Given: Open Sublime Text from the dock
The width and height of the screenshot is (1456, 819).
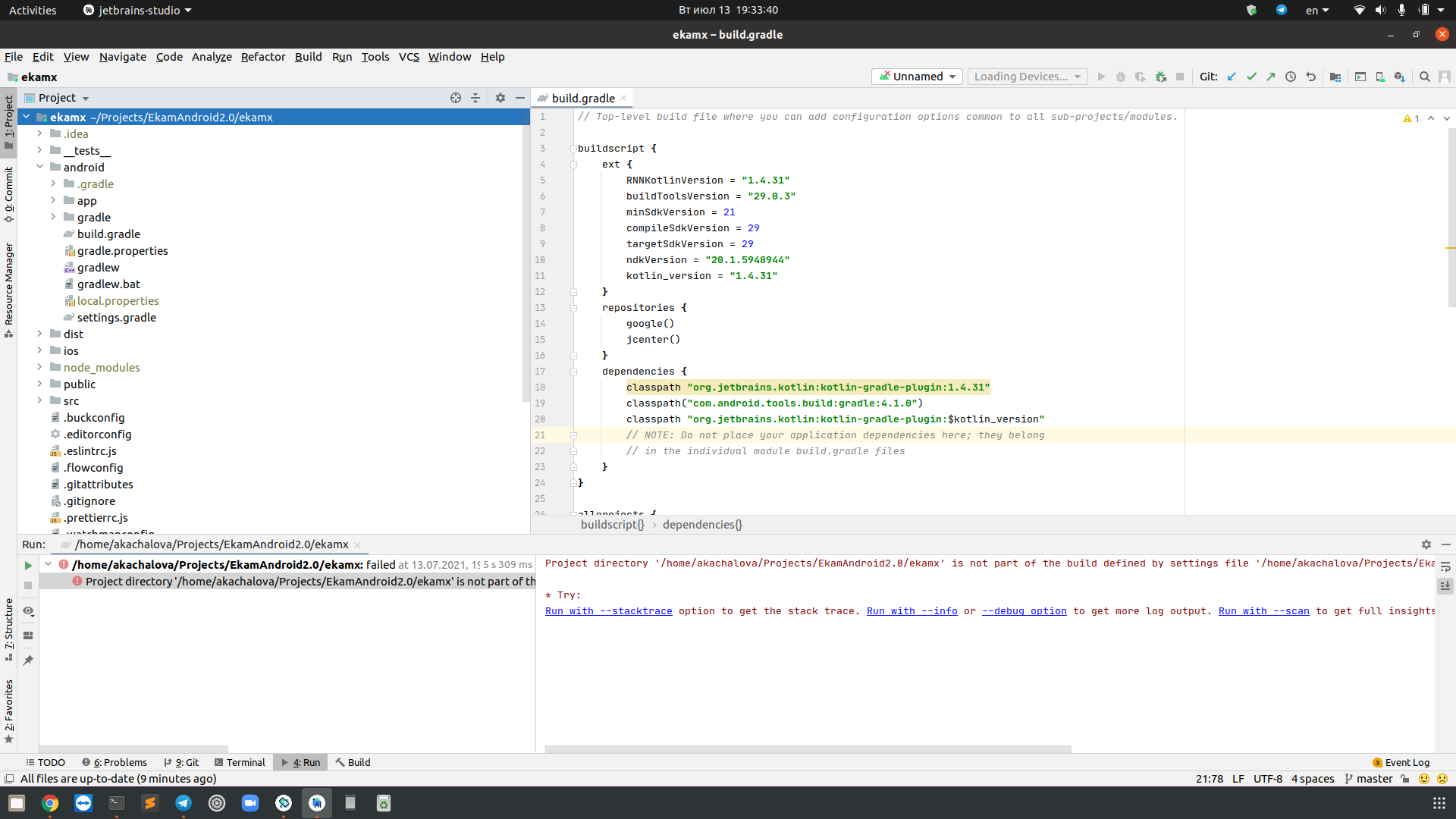Looking at the screenshot, I should tap(150, 803).
